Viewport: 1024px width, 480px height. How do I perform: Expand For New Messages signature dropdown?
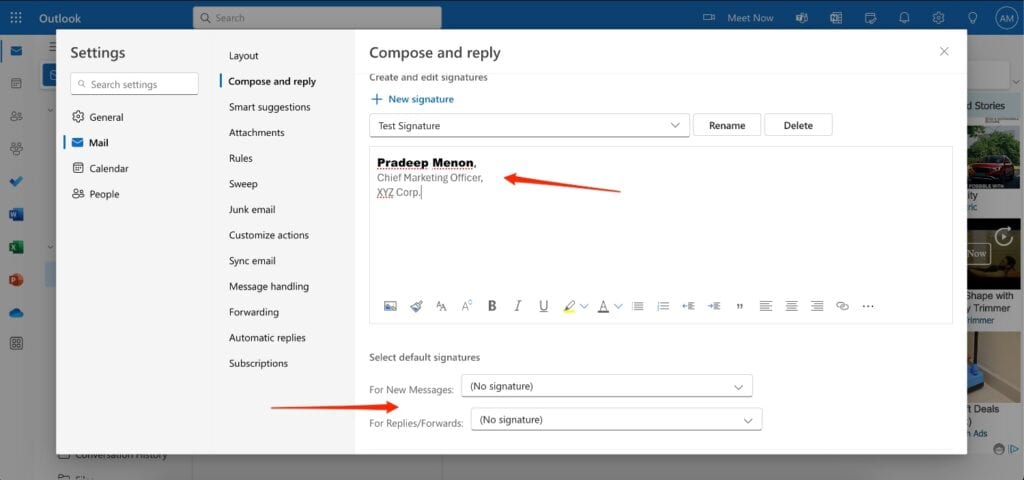pos(607,386)
